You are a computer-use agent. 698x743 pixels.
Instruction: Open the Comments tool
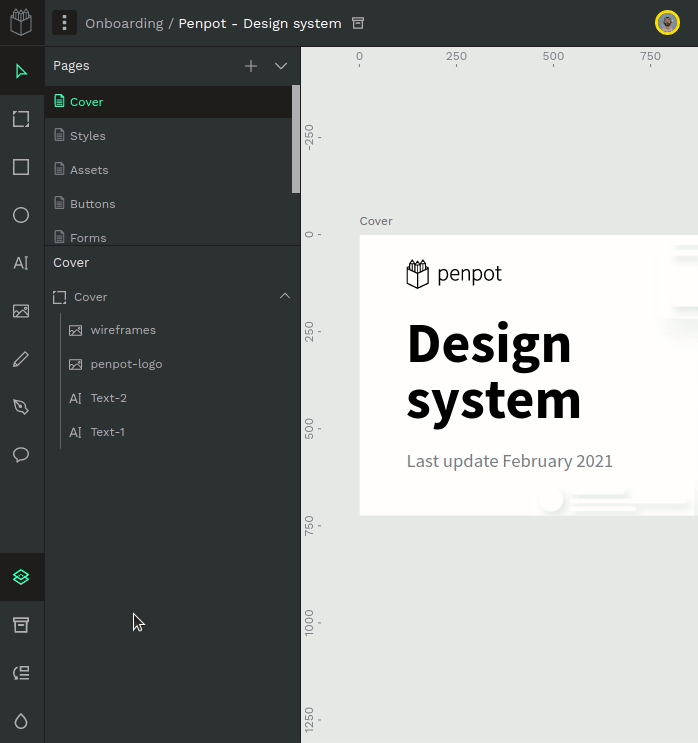pyautogui.click(x=21, y=455)
